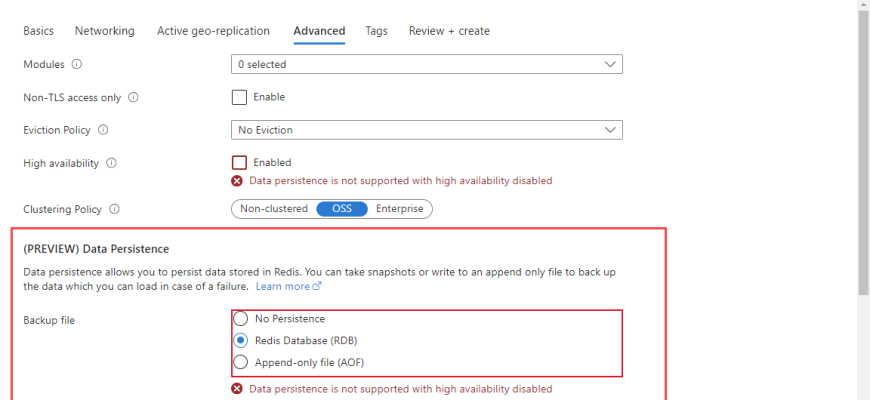Expand the Eviction Policy dropdown
Image resolution: width=870 pixels, height=400 pixels.
pos(426,130)
